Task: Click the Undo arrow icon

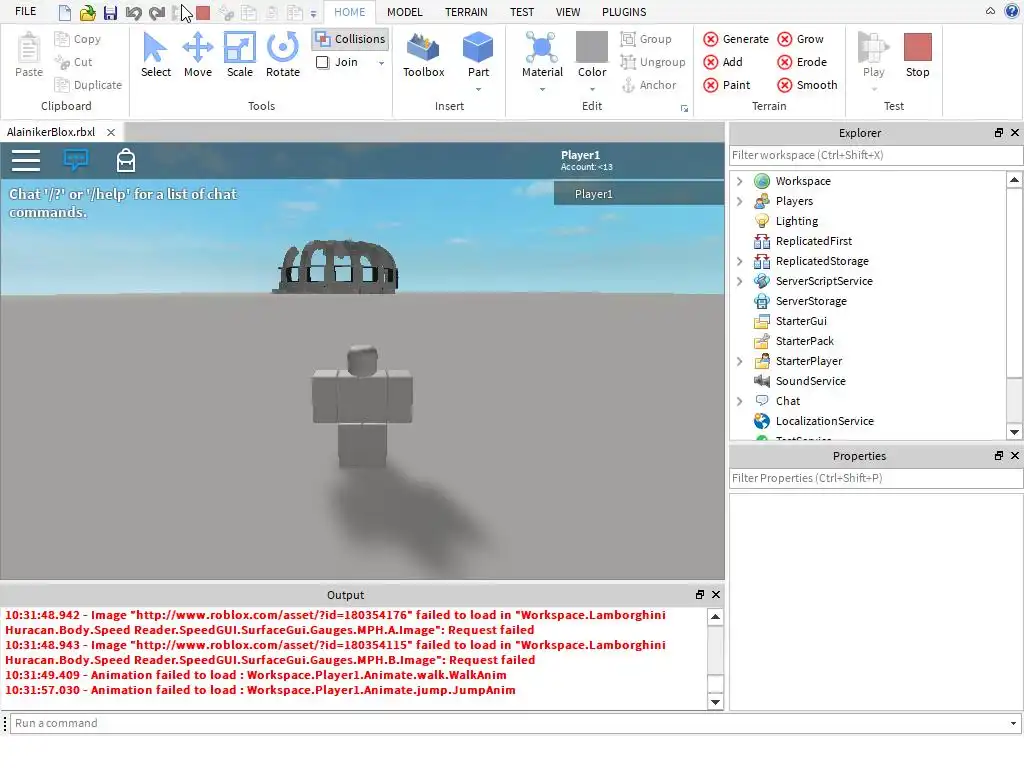Action: pos(133,12)
